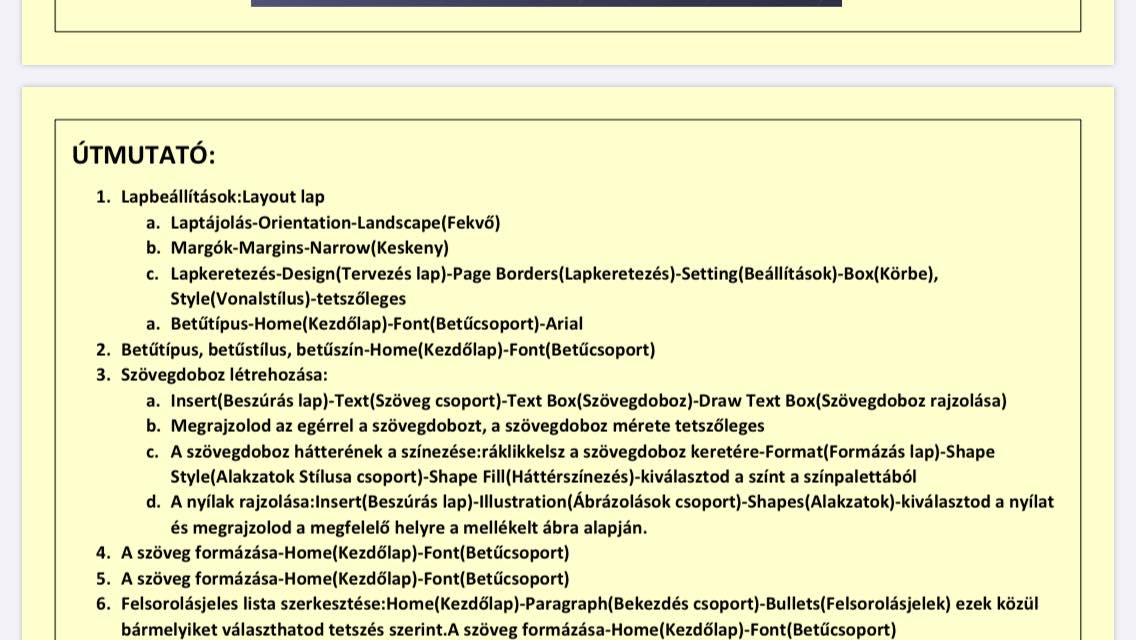This screenshot has width=1136, height=640.
Task: Click the ÚTMUTATÓ: heading
Action: coord(143,155)
